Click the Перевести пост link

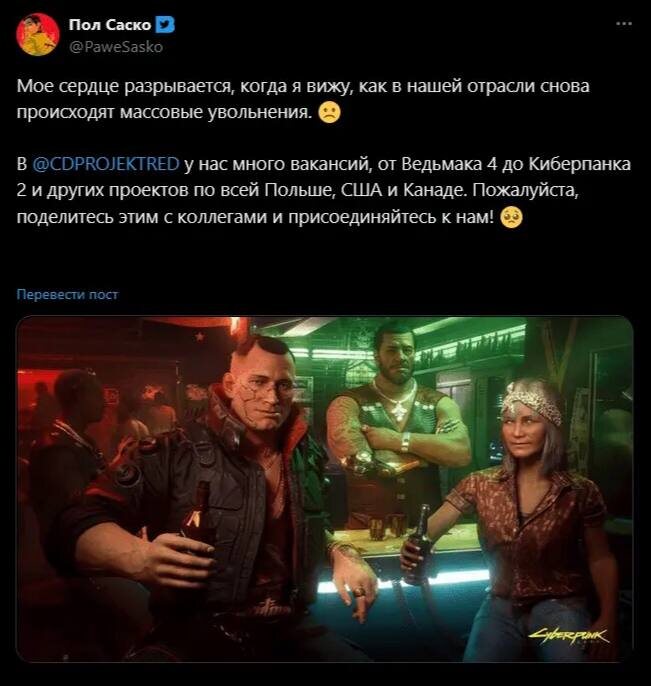point(67,294)
